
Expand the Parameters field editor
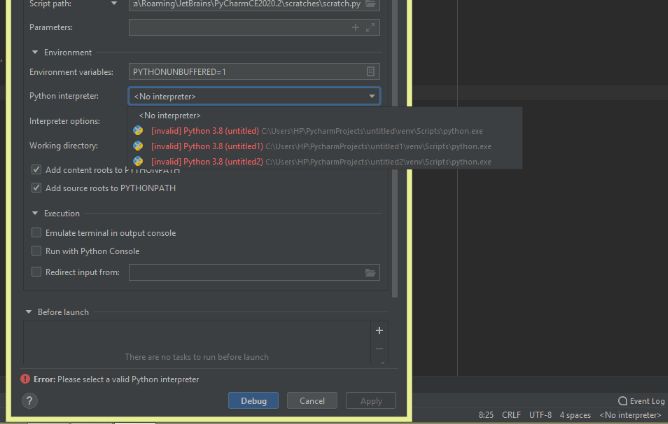coord(370,28)
